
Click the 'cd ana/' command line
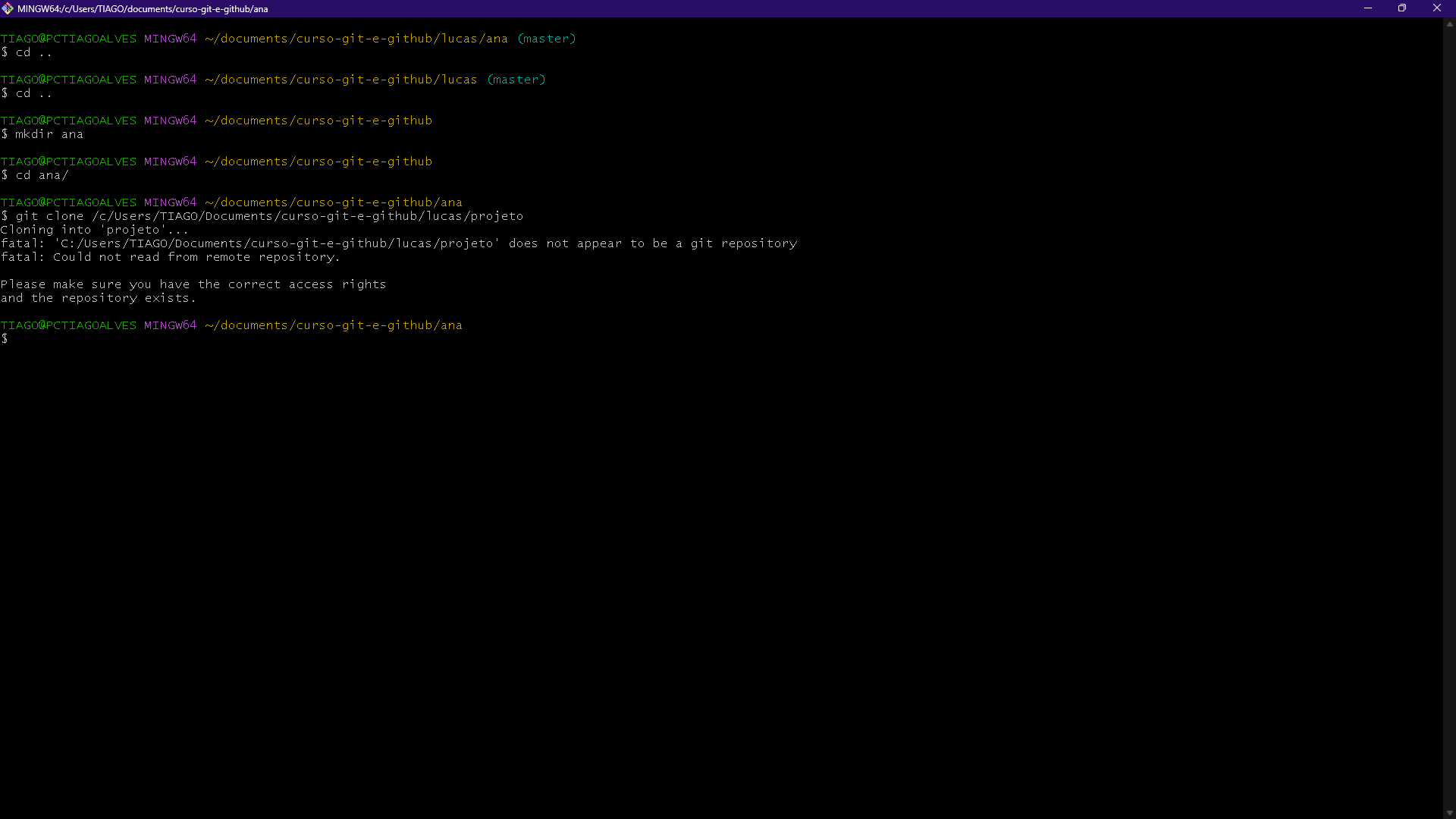pyautogui.click(x=35, y=175)
